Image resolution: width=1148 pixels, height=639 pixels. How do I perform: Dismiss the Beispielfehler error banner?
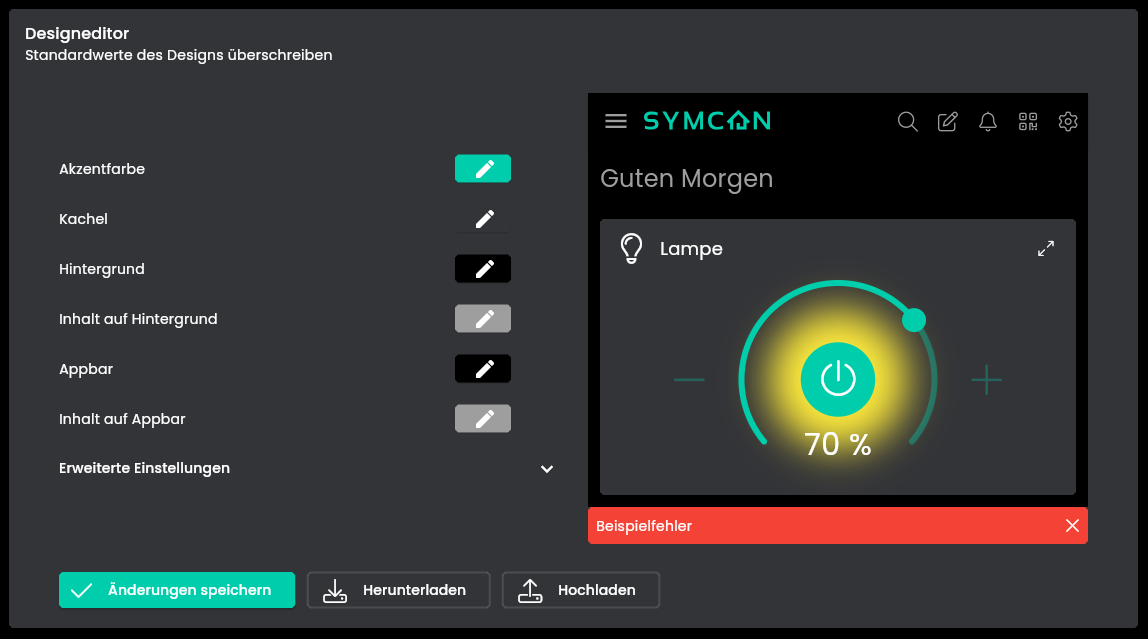tap(1072, 526)
